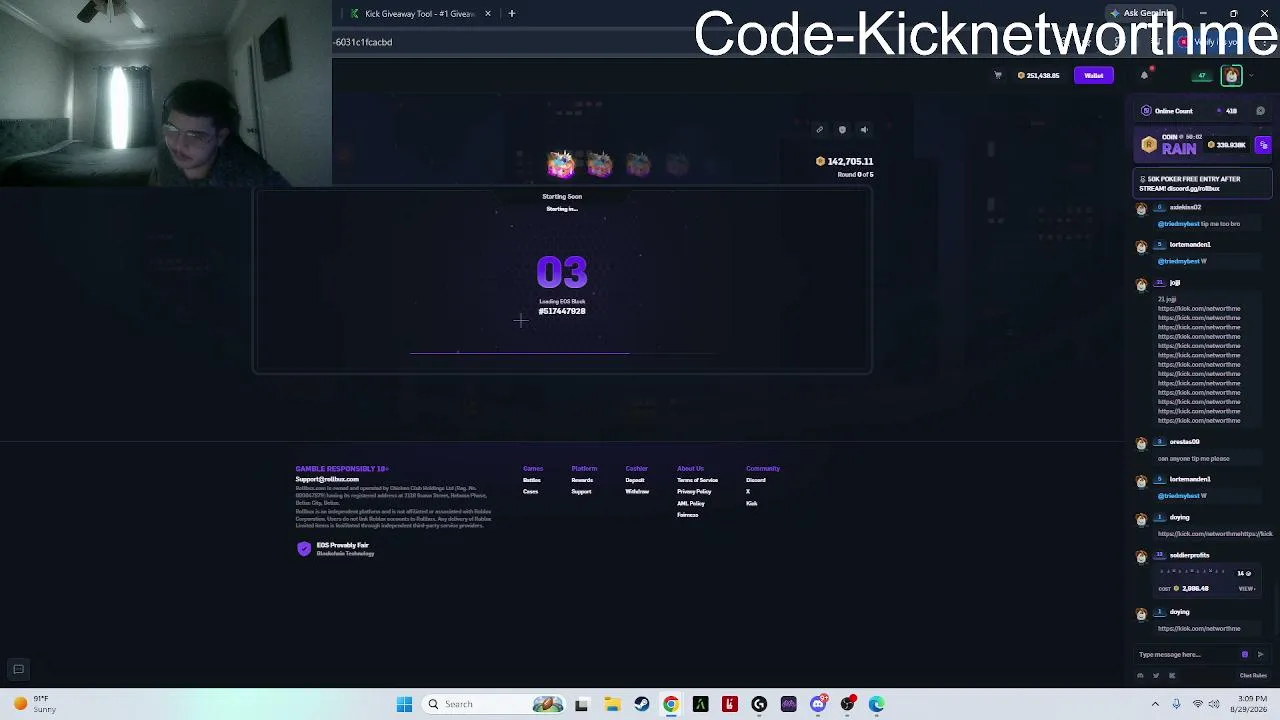The width and height of the screenshot is (1280, 720).
Task: Open Fairness footer link
Action: pos(687,515)
